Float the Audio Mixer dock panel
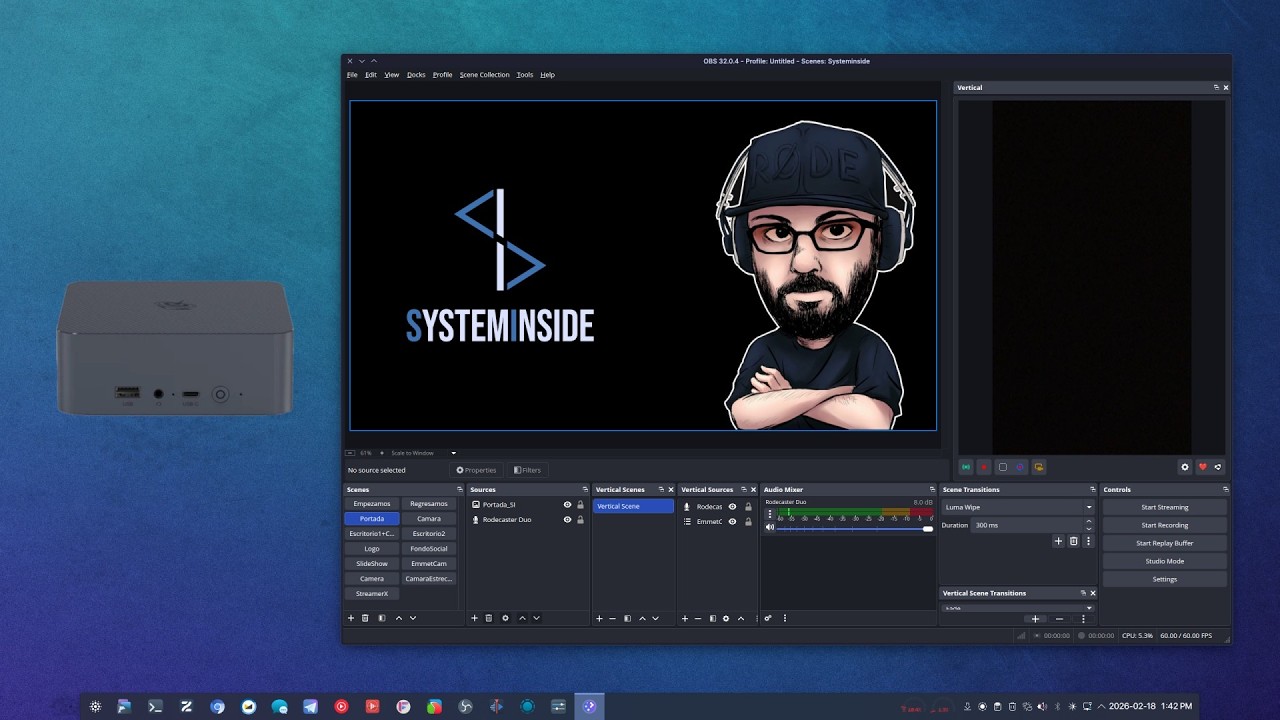This screenshot has width=1280, height=720. point(932,490)
